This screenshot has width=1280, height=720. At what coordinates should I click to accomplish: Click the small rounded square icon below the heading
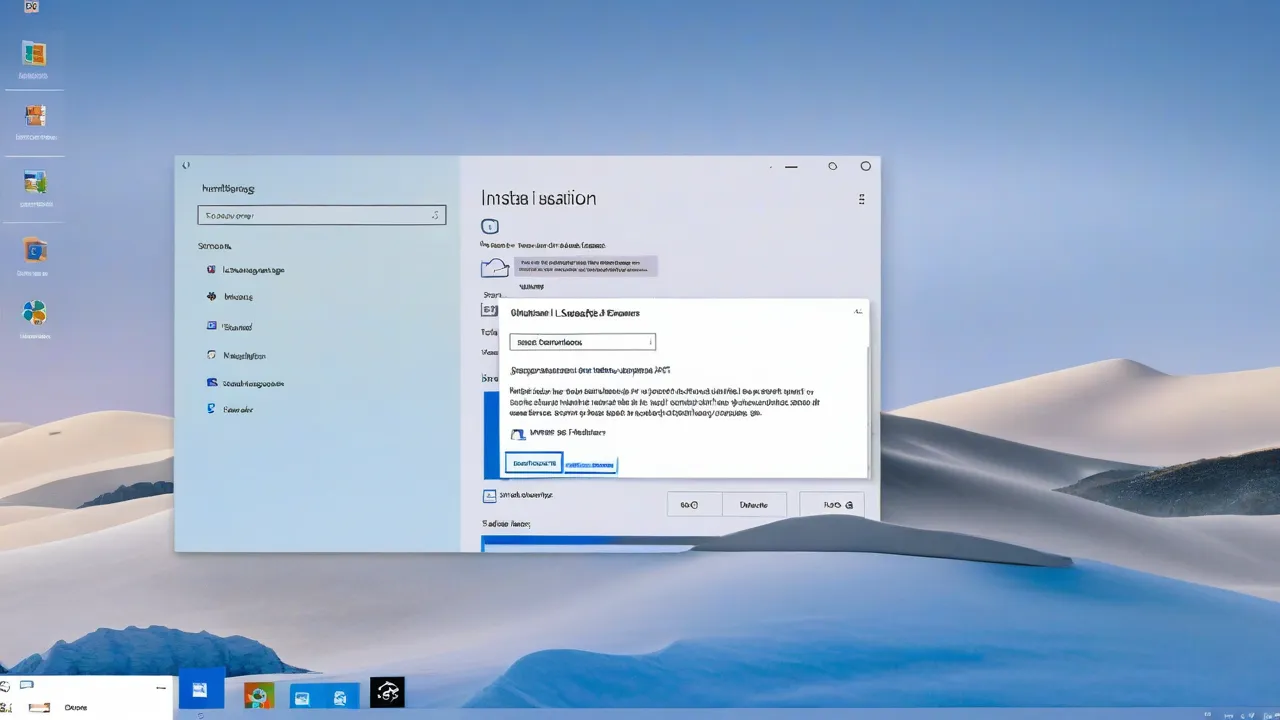(x=489, y=227)
